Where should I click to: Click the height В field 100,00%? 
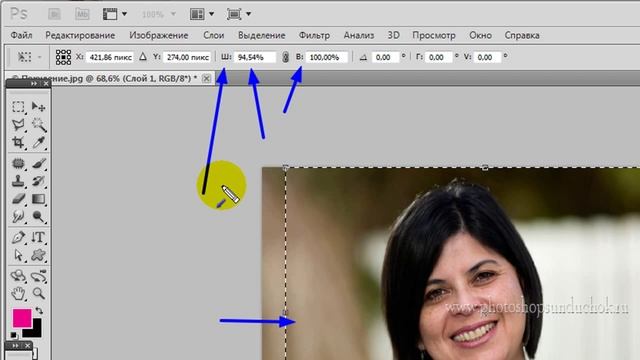pos(327,57)
